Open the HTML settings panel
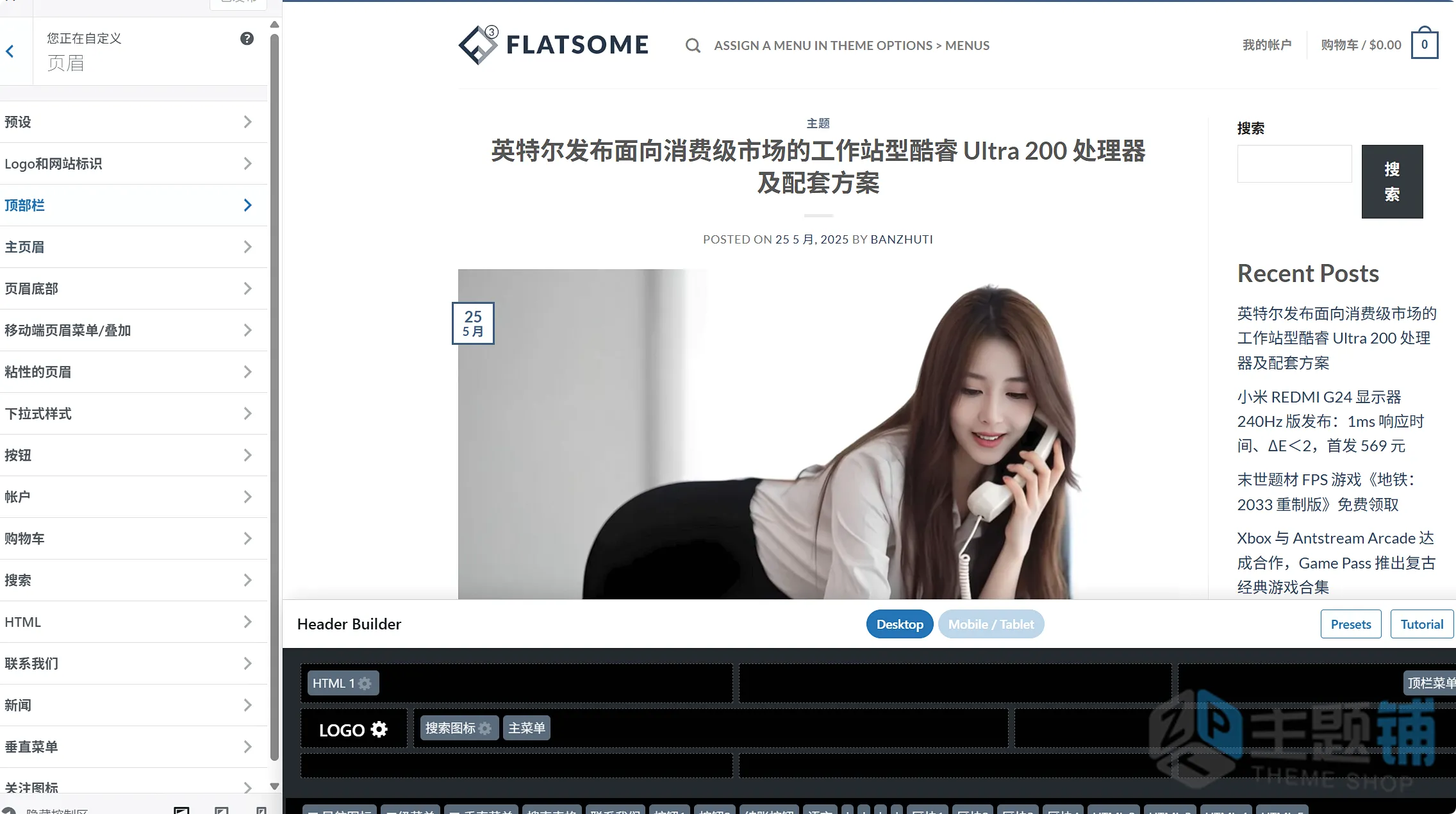The width and height of the screenshot is (1456, 814). tap(133, 622)
